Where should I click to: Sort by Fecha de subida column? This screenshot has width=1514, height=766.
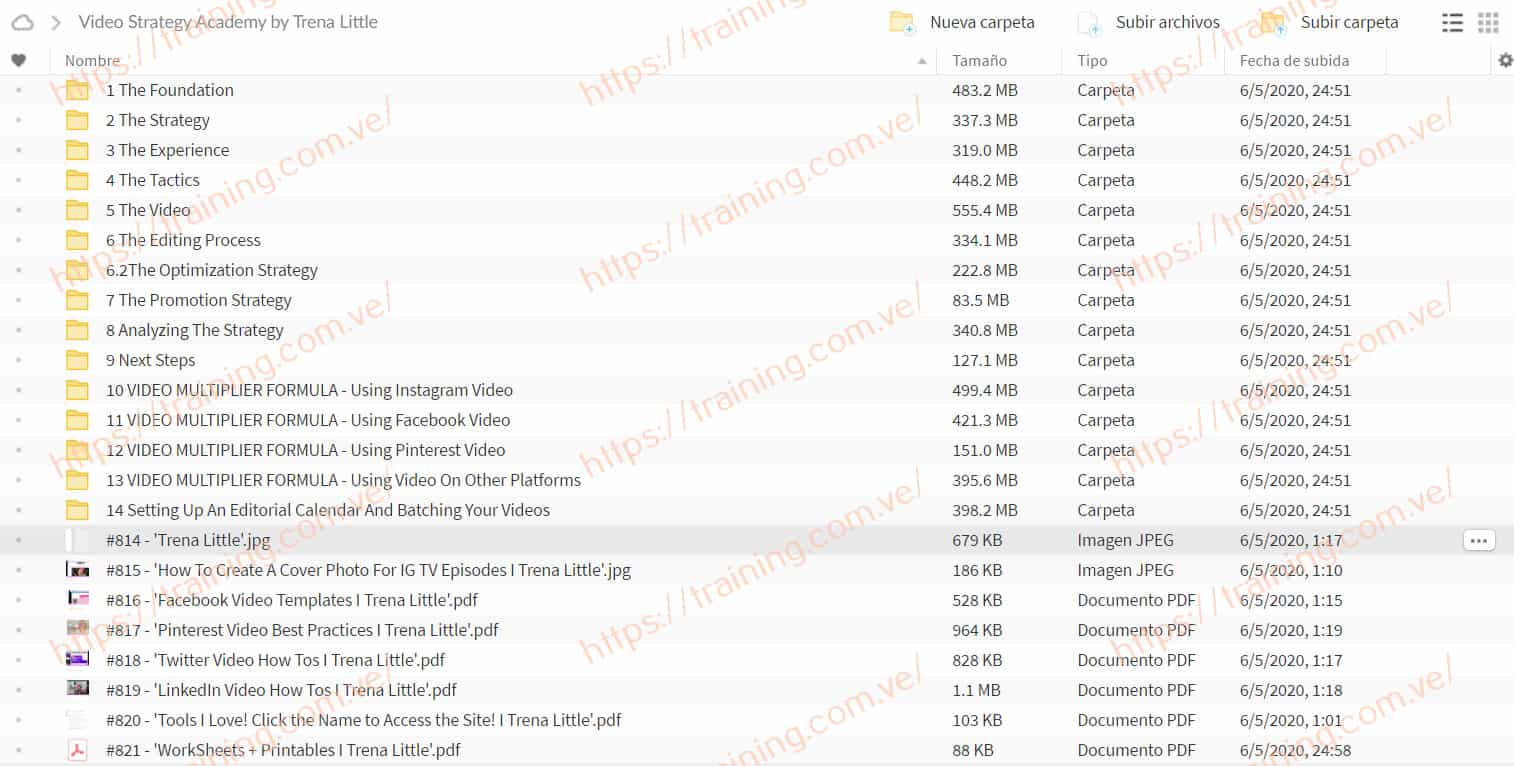[1295, 61]
